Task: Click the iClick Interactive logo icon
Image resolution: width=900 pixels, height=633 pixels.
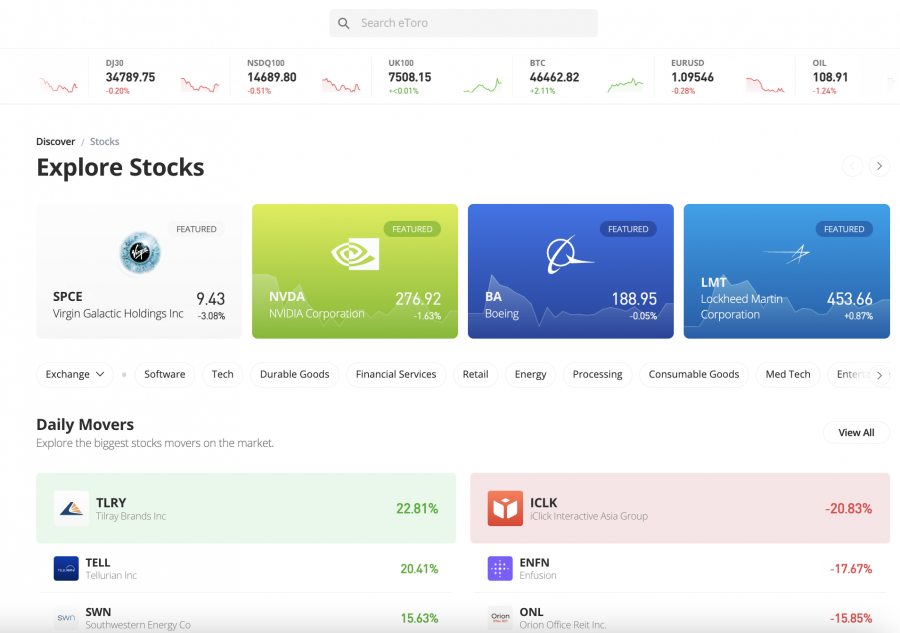Action: pos(505,508)
